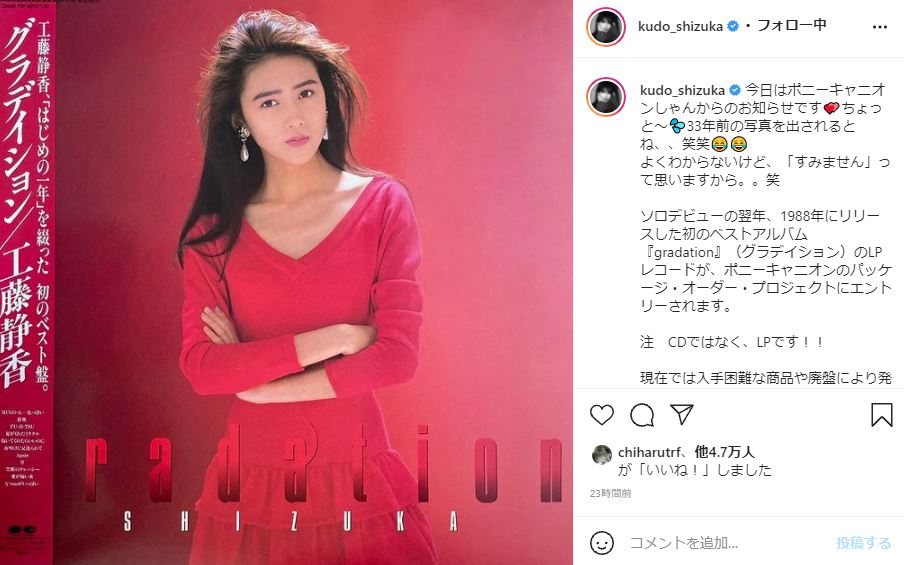Click the verified badge beside header username

point(733,27)
